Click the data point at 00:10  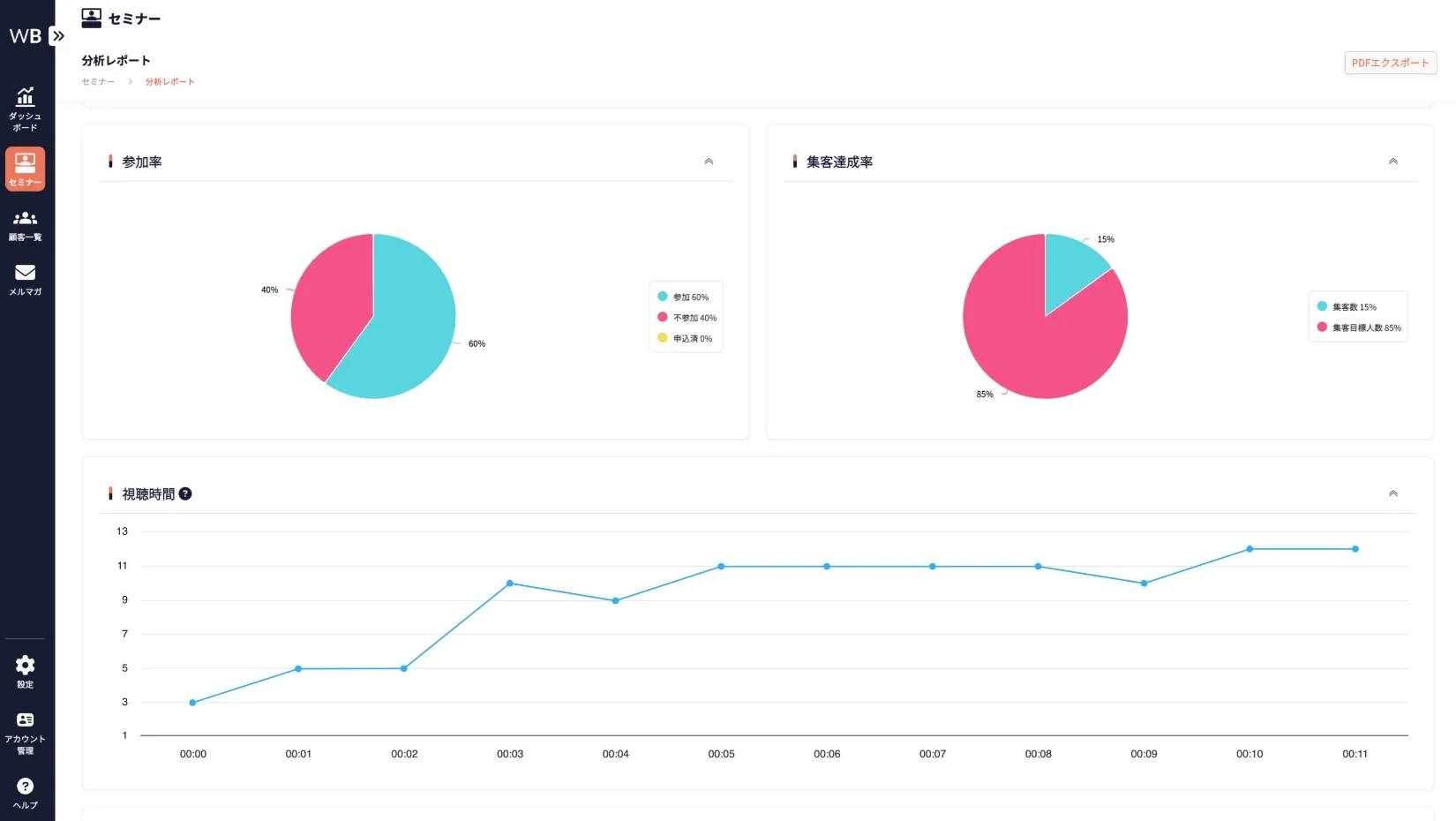click(1250, 549)
